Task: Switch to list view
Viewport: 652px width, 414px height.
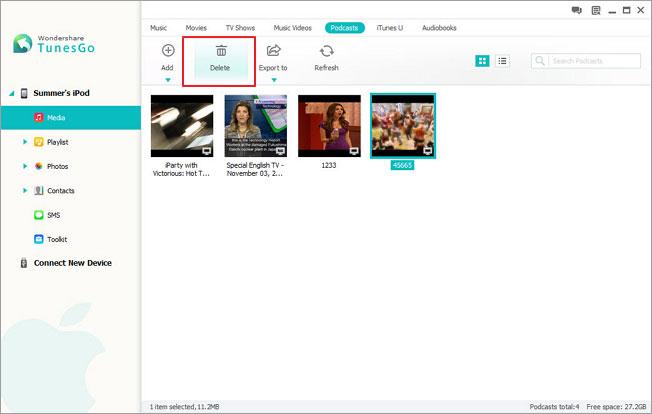Action: (x=502, y=61)
